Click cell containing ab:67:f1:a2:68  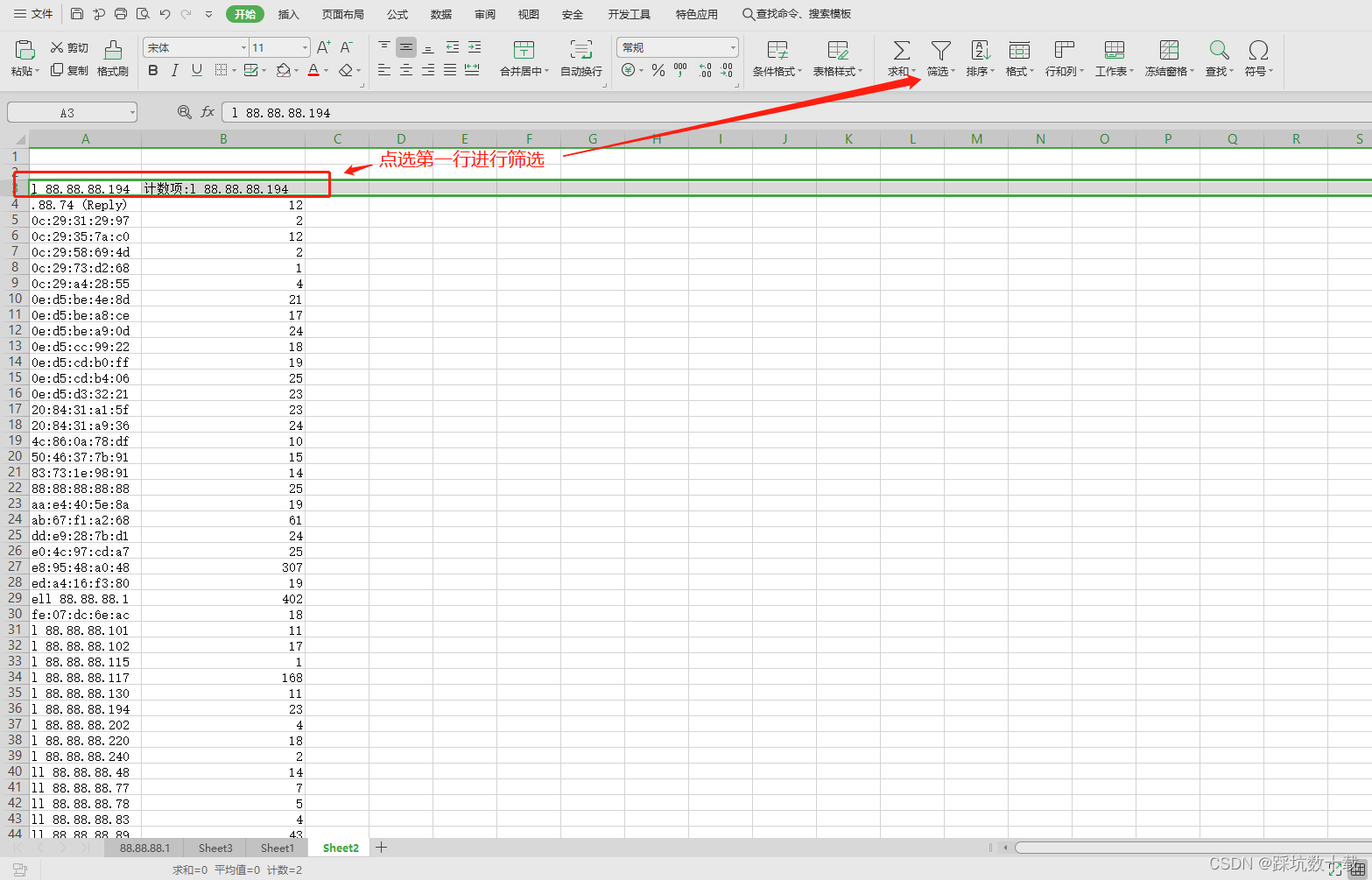click(x=85, y=520)
